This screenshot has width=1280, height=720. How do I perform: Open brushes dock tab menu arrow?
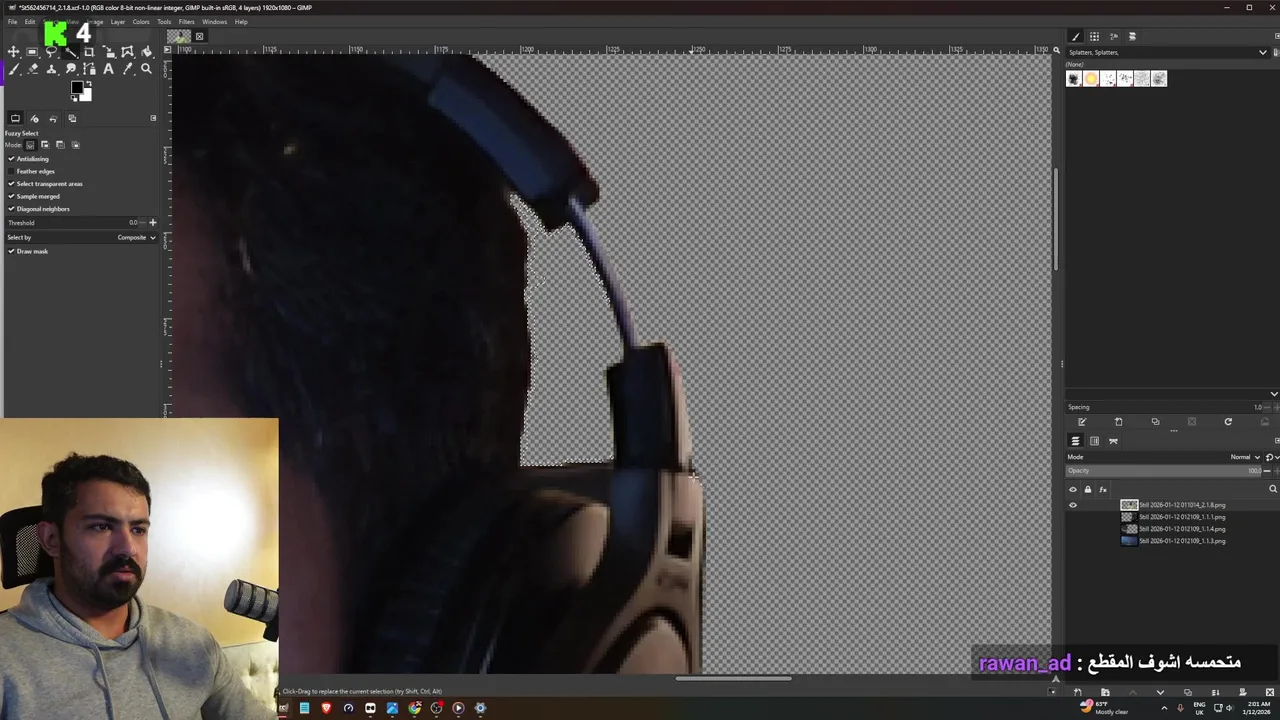pyautogui.click(x=1277, y=36)
